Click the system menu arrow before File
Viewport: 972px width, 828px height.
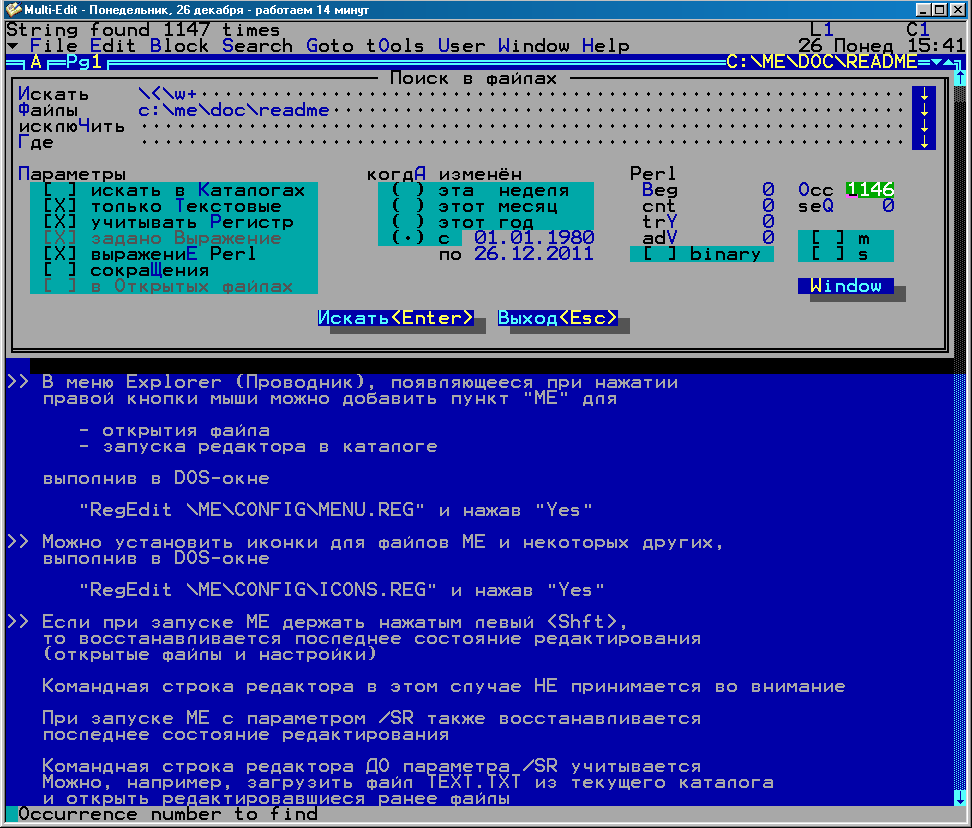click(x=12, y=46)
